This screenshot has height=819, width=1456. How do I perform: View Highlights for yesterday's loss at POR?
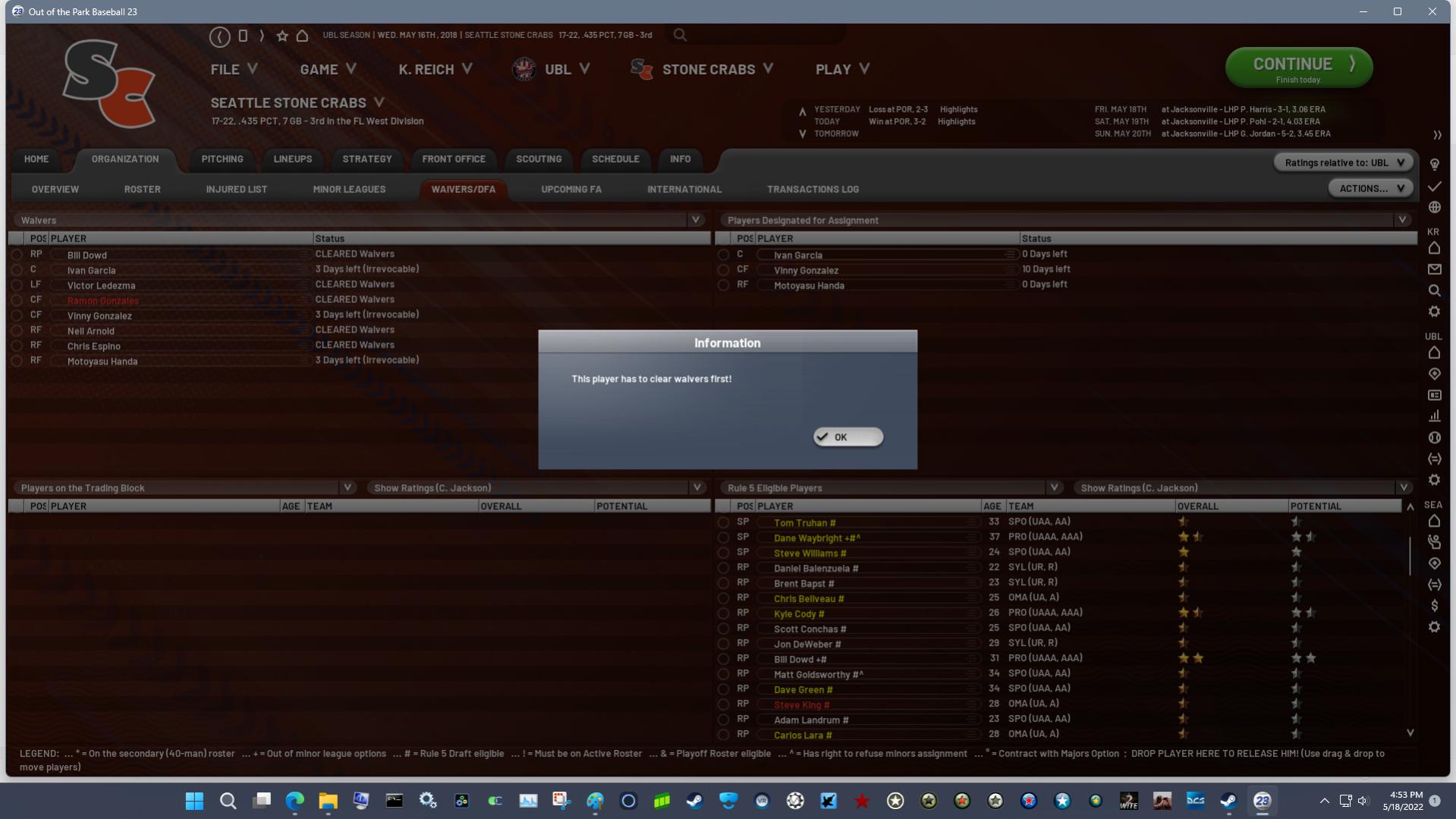pyautogui.click(x=958, y=109)
